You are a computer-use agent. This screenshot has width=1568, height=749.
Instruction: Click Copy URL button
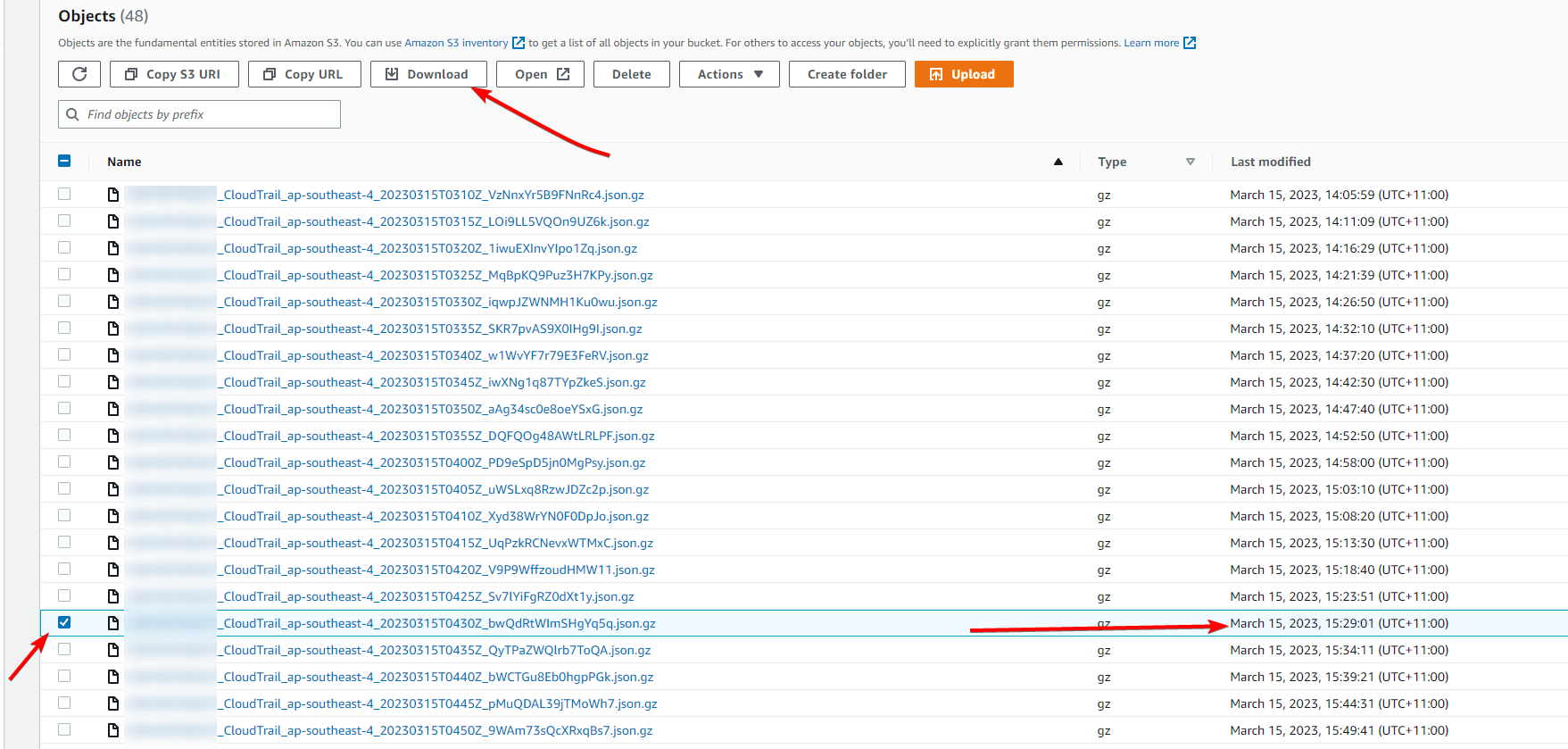(x=304, y=74)
